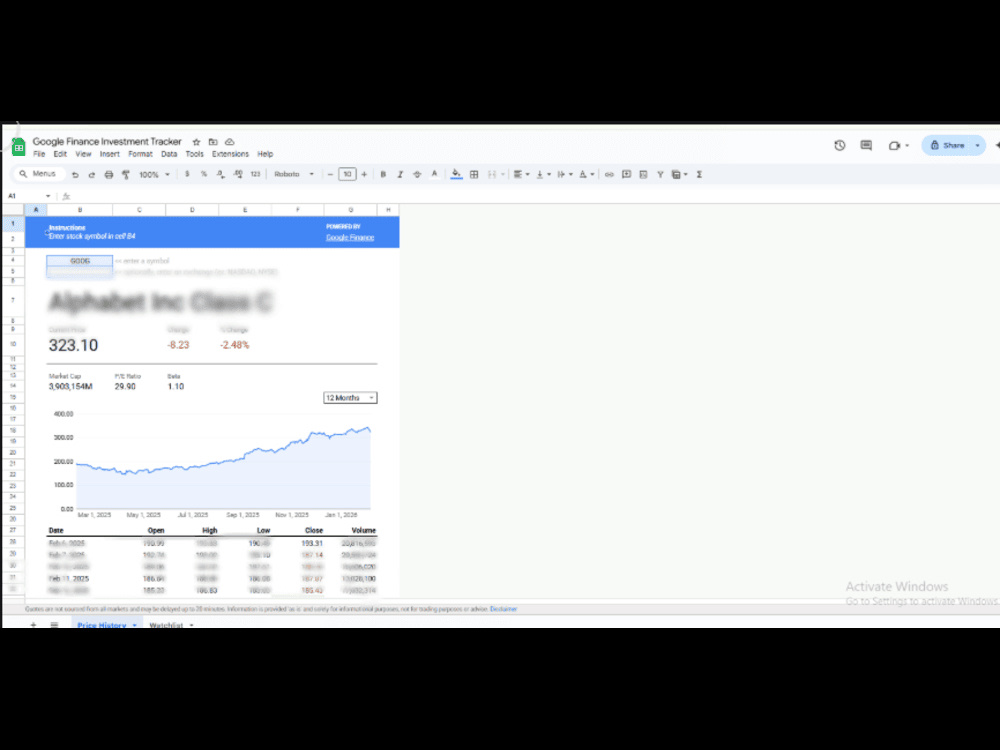Screen dimensions: 1000x750
Task: Click the Functions sigma icon
Action: [x=699, y=174]
